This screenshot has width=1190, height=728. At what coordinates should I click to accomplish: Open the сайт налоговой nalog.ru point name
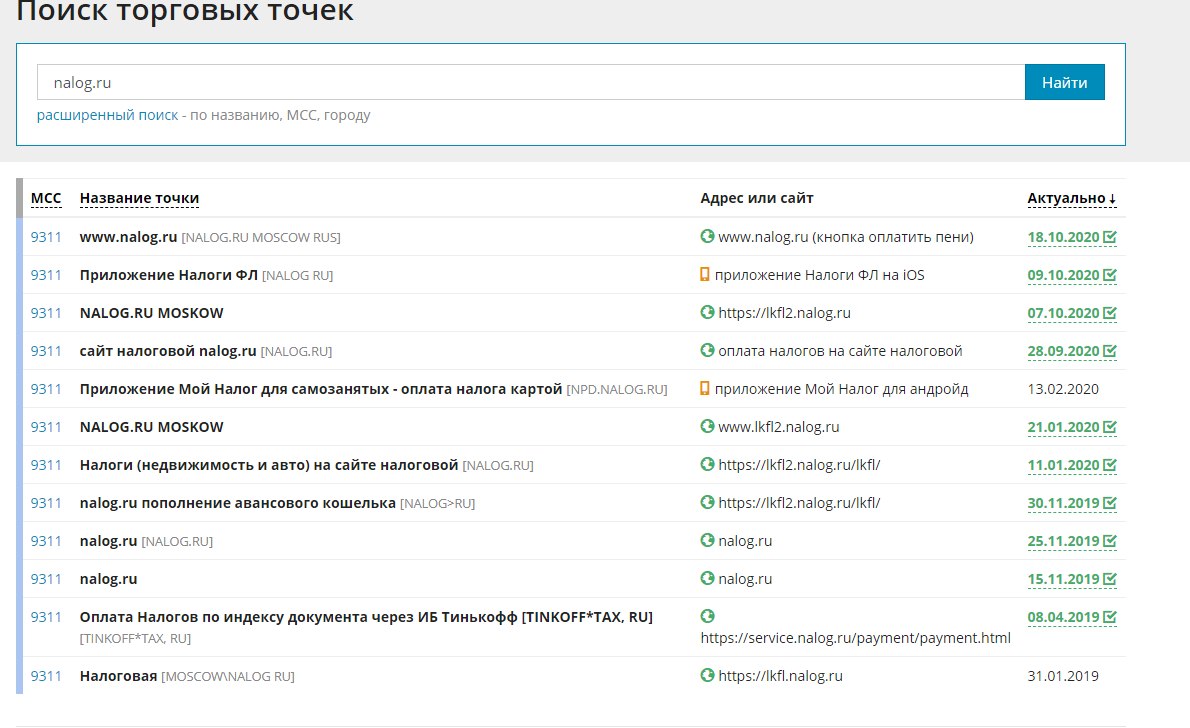pos(168,351)
